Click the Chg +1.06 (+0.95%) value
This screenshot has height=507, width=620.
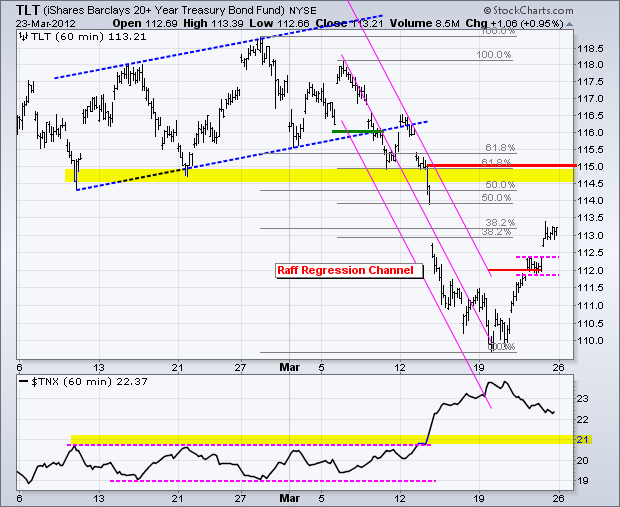[514, 23]
